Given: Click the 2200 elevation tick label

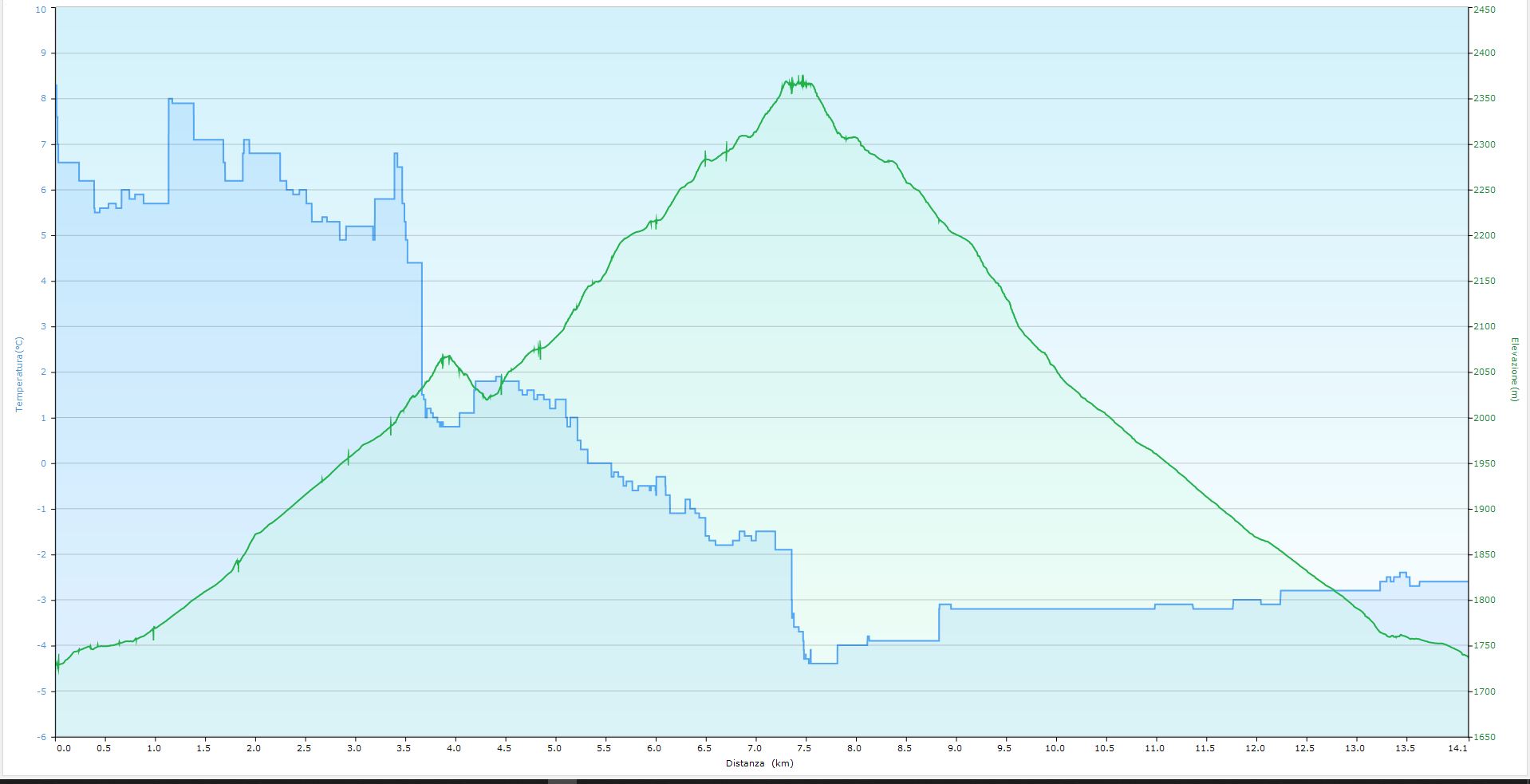Looking at the screenshot, I should (x=1485, y=236).
